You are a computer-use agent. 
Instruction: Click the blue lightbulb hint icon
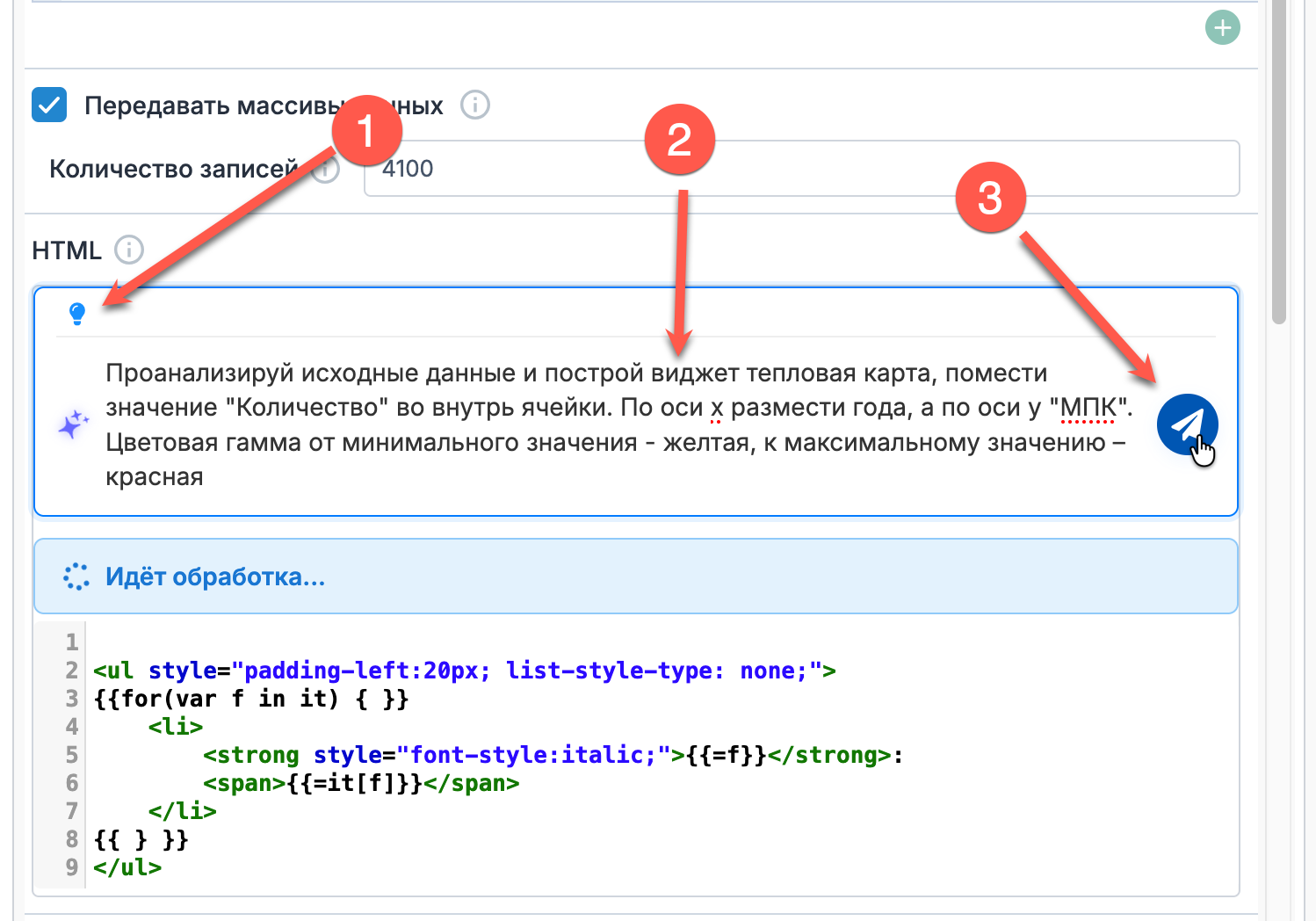pos(77,314)
